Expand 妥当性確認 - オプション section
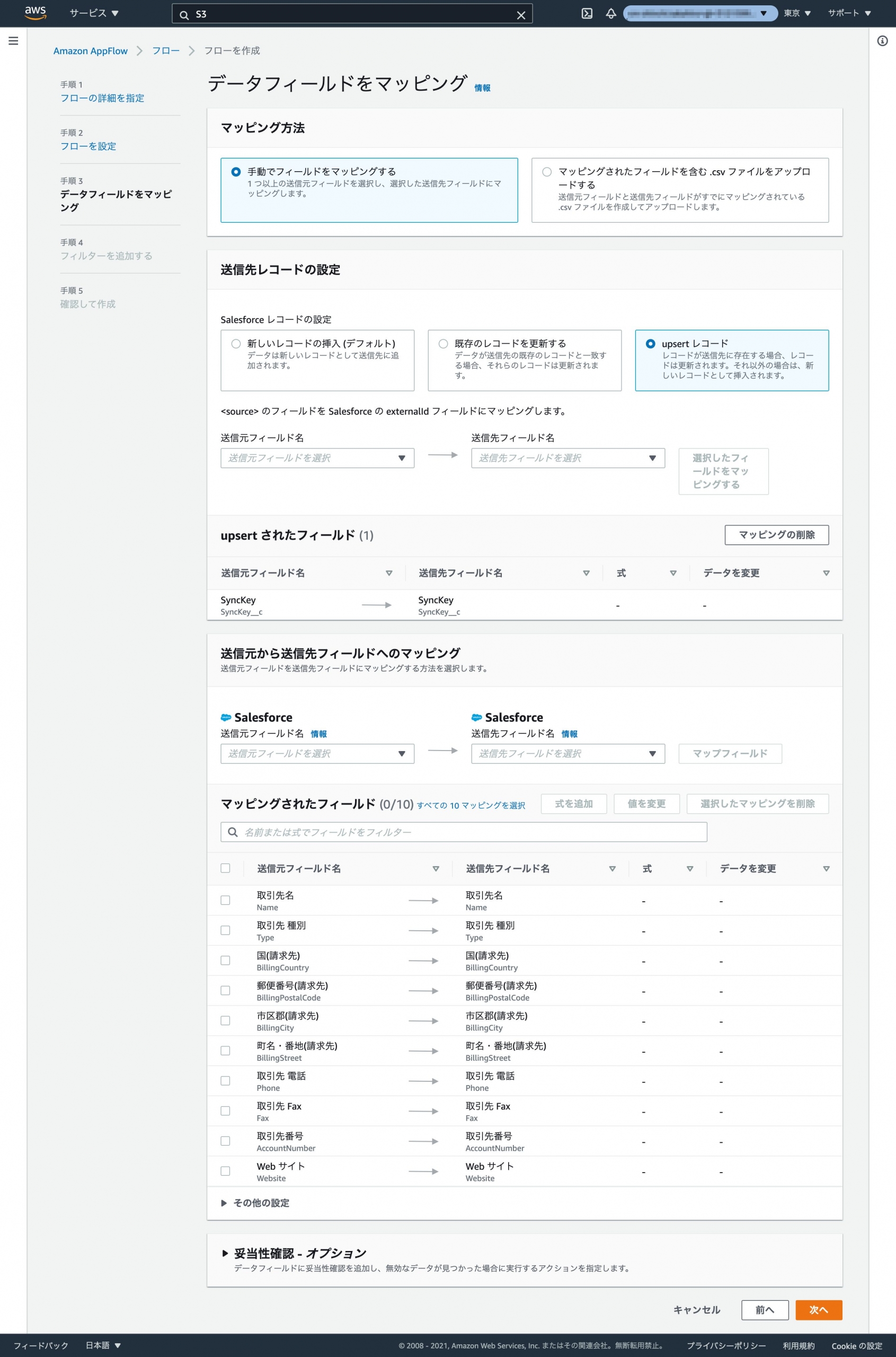 pos(294,1253)
